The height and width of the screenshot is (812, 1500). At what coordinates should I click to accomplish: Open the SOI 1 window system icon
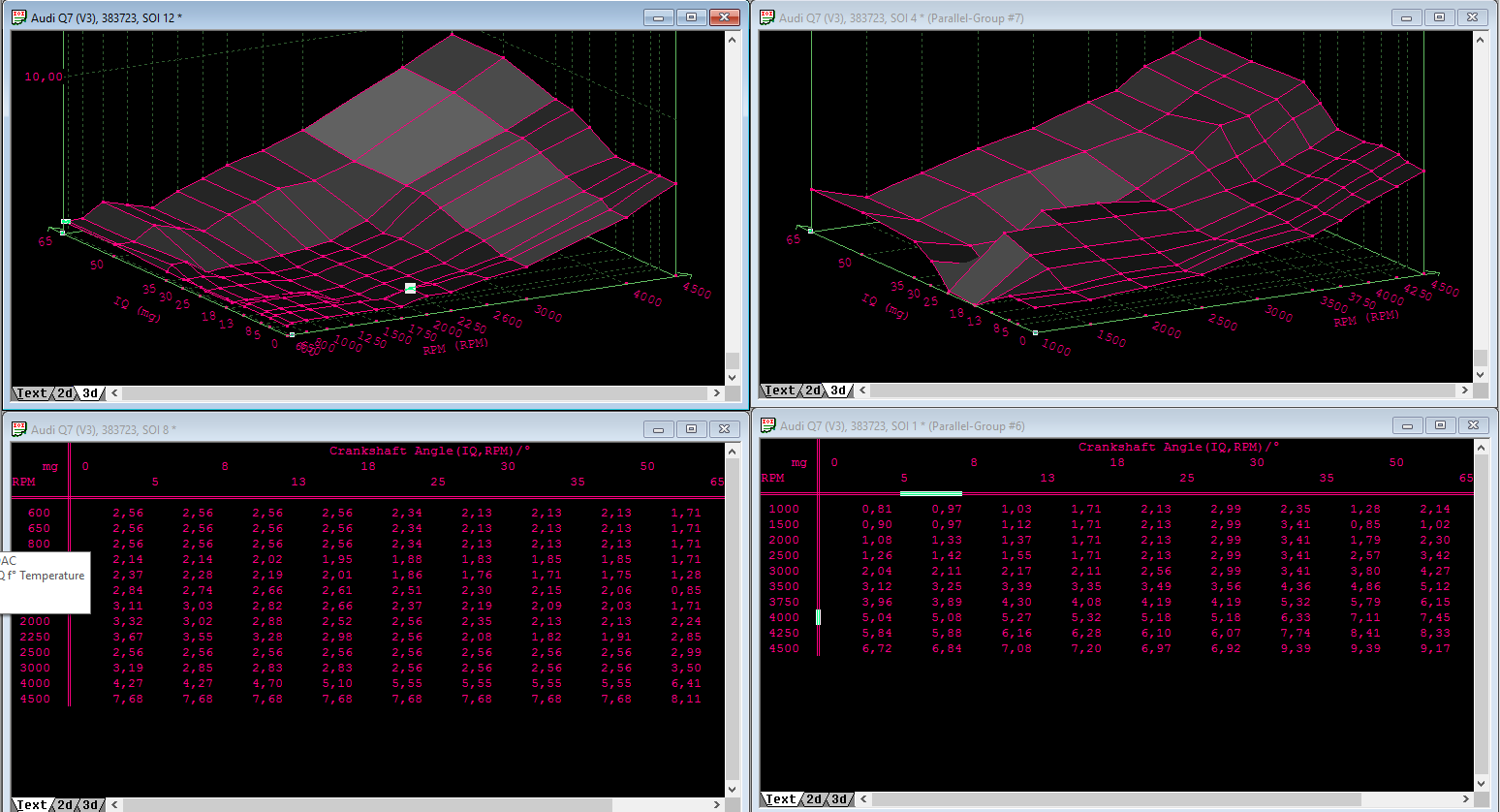(768, 425)
